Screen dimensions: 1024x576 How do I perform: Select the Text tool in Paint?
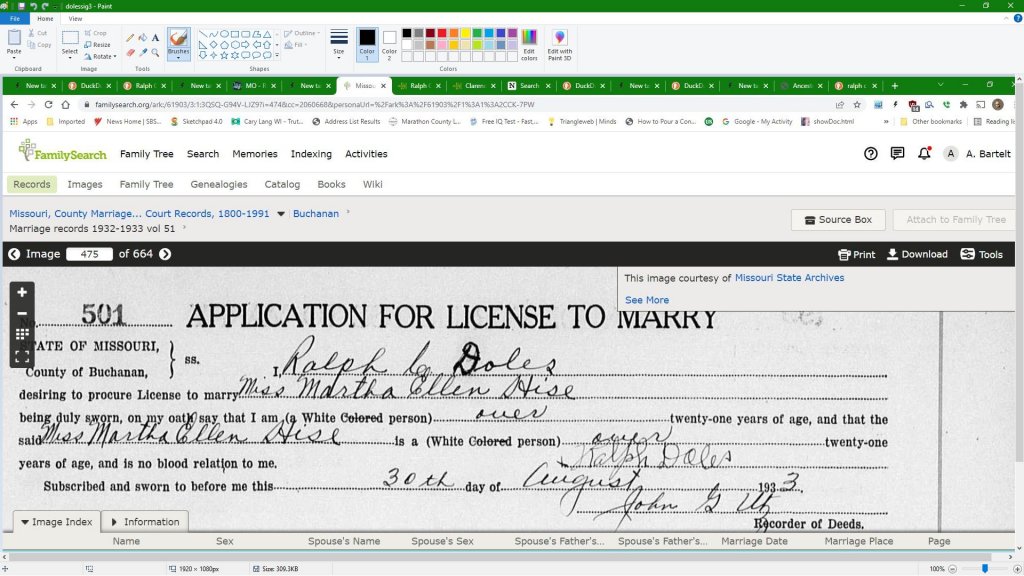[x=155, y=38]
